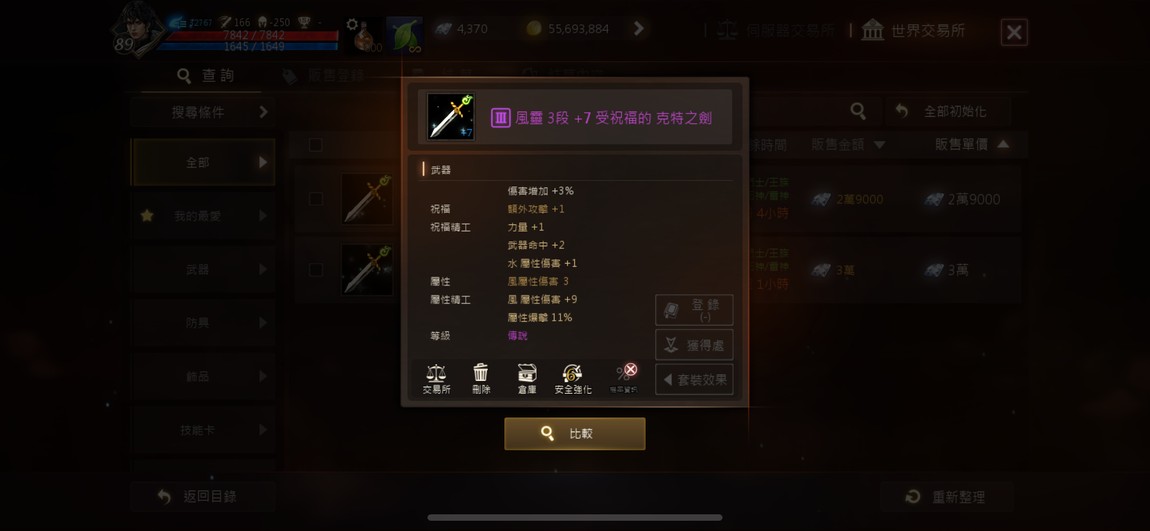Sort by 販售金額 dropdown arrow
The height and width of the screenshot is (531, 1150).
click(x=879, y=145)
